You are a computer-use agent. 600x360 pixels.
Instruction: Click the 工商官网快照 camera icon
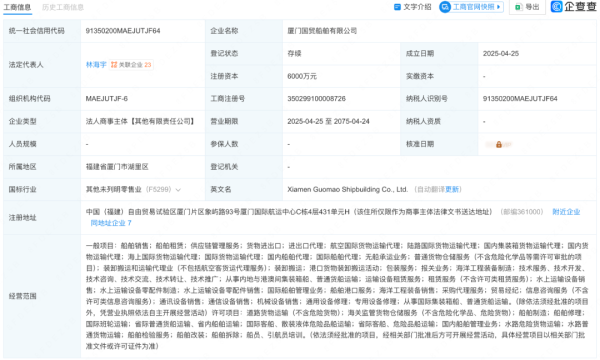pos(445,7)
